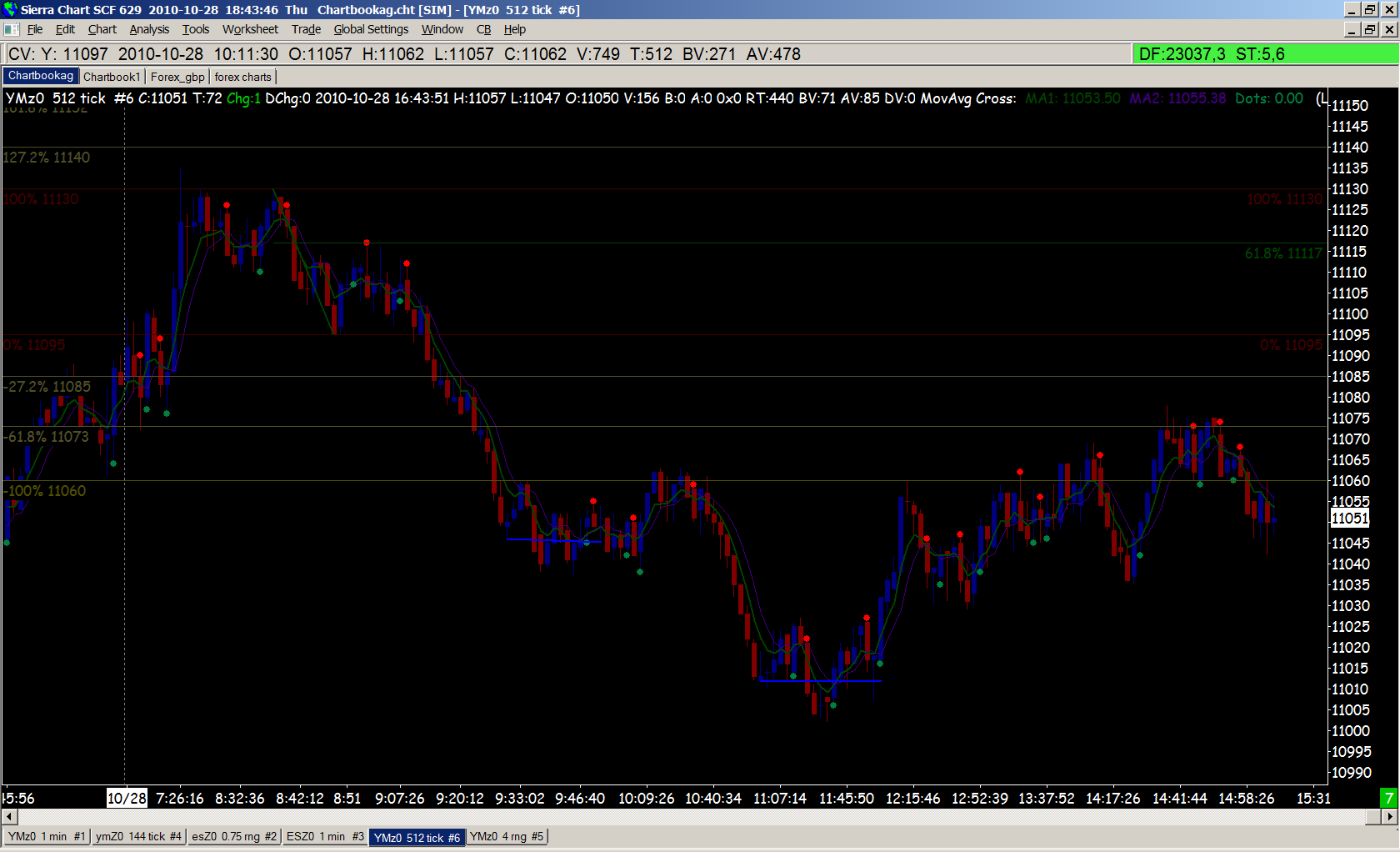Click the horizontal scrollbar right arrow
1400x852 pixels.
[1390, 817]
